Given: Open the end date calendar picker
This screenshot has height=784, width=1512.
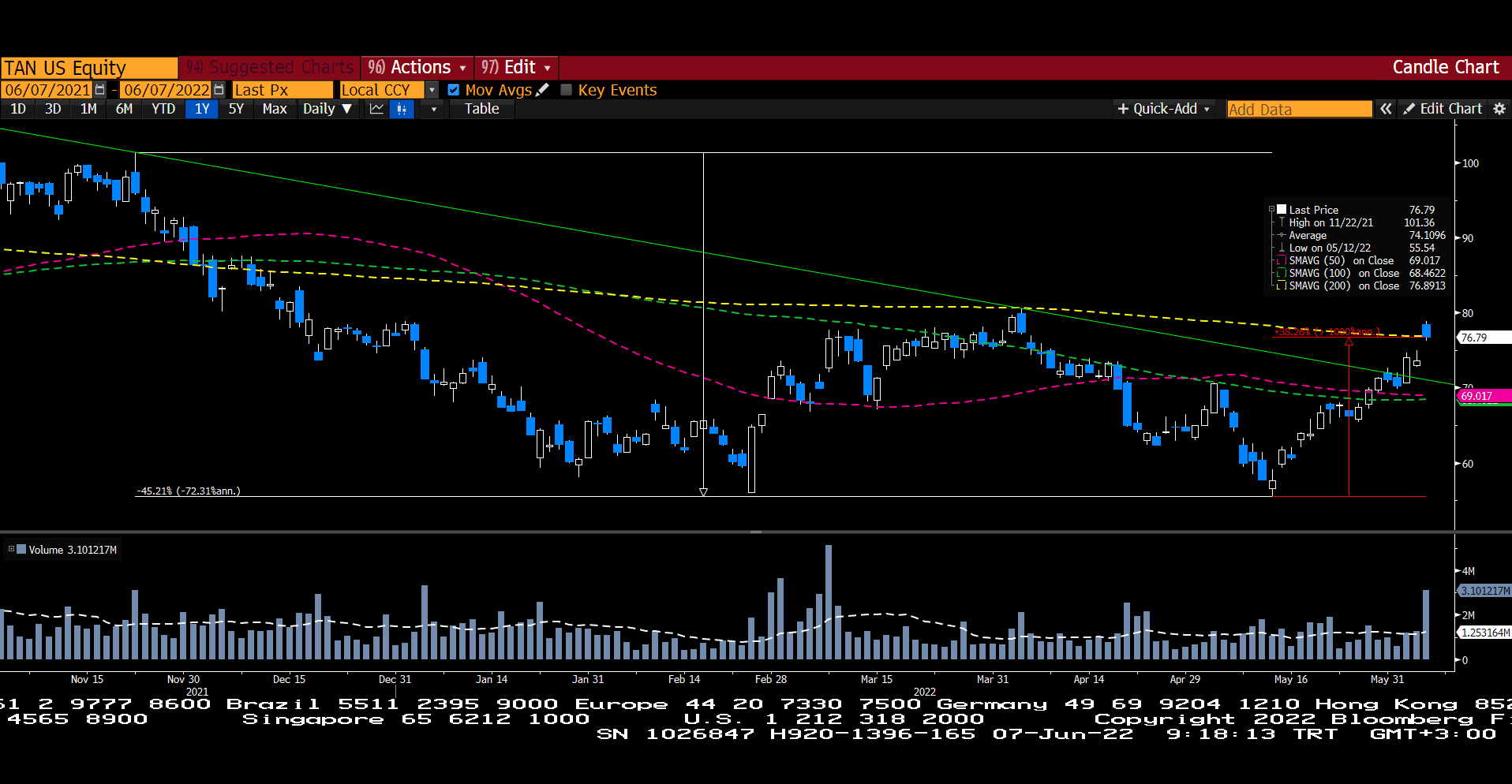Looking at the screenshot, I should pos(219,90).
